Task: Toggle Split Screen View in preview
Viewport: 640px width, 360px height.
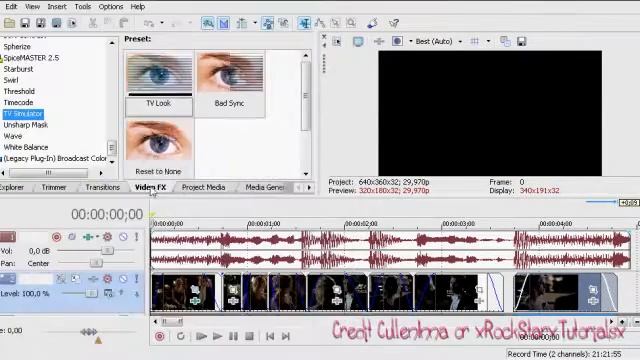Action: [397, 41]
